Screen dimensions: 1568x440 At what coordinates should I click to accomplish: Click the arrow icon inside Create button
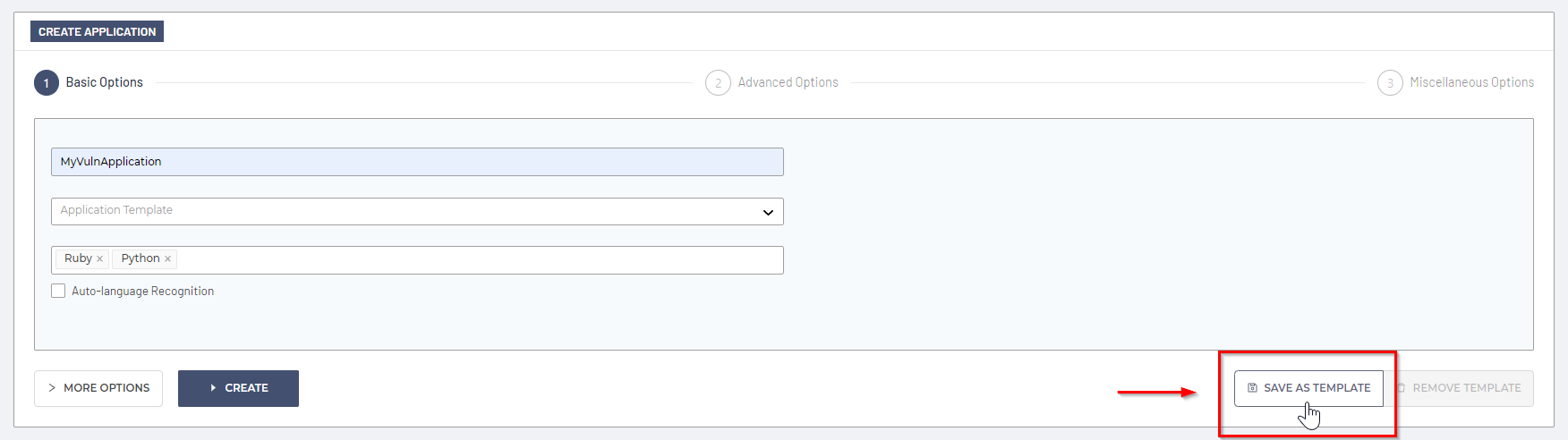click(x=213, y=388)
